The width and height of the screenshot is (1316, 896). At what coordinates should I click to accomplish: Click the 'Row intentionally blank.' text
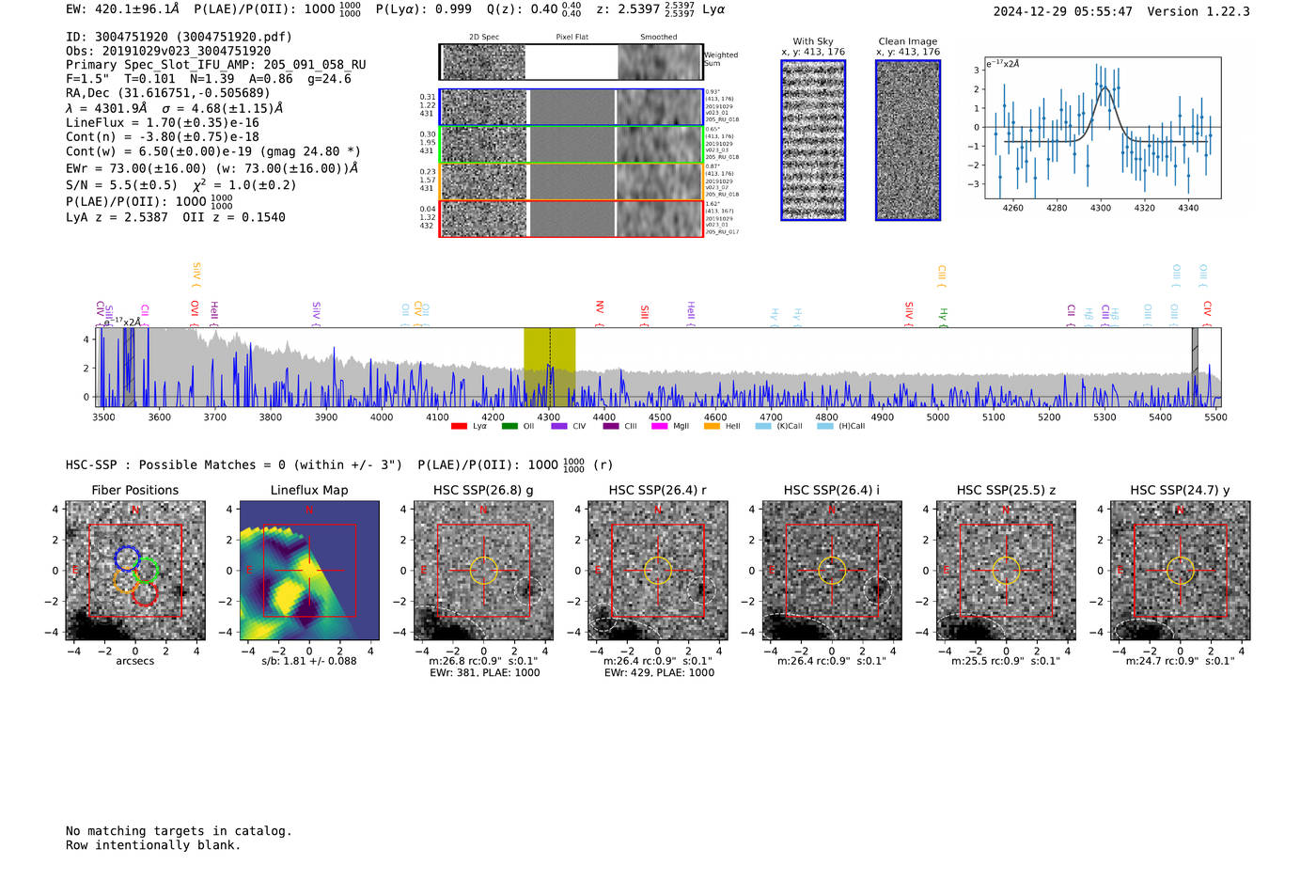(x=153, y=845)
